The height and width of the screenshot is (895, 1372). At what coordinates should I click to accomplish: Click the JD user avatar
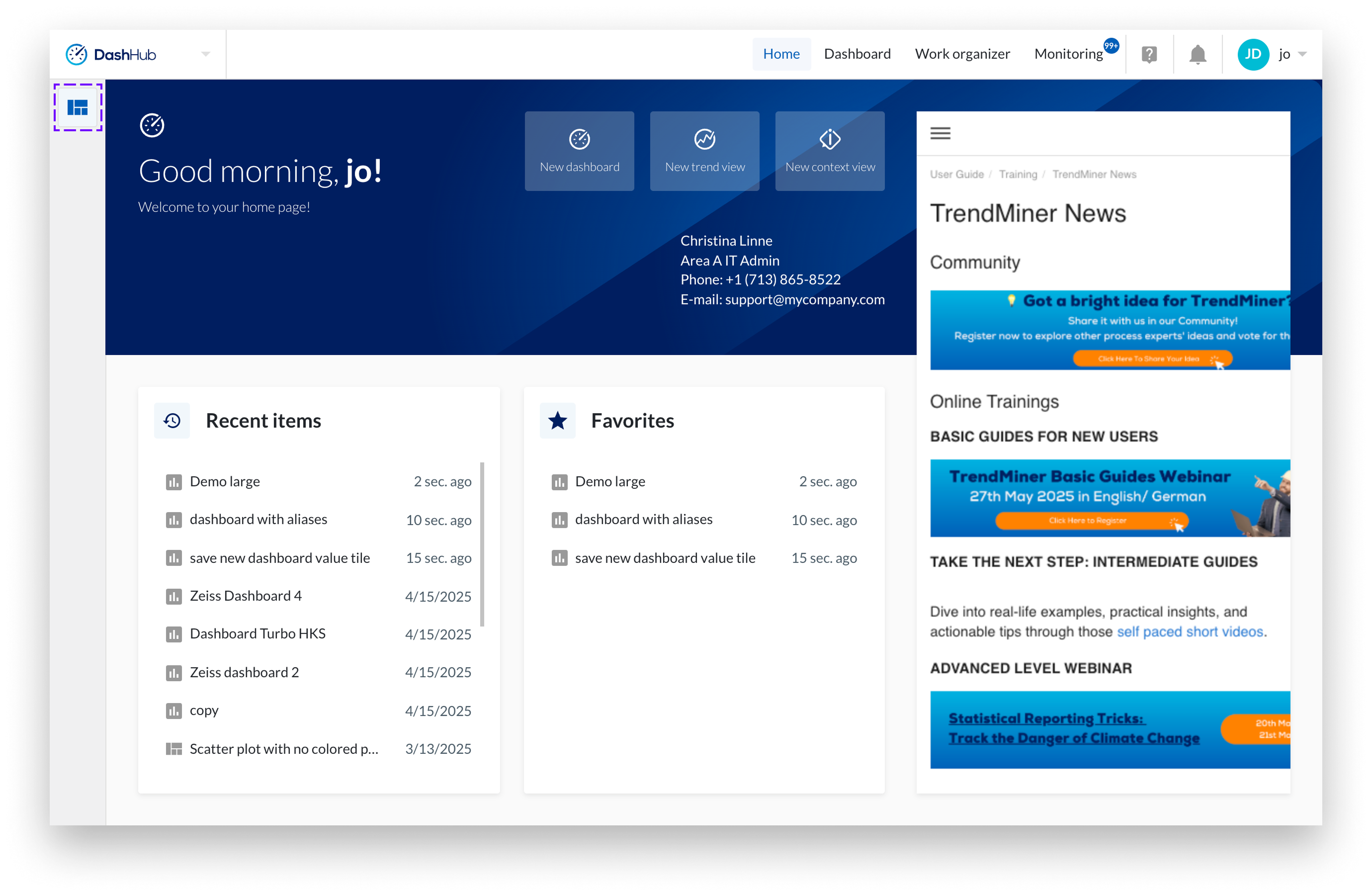point(1253,54)
